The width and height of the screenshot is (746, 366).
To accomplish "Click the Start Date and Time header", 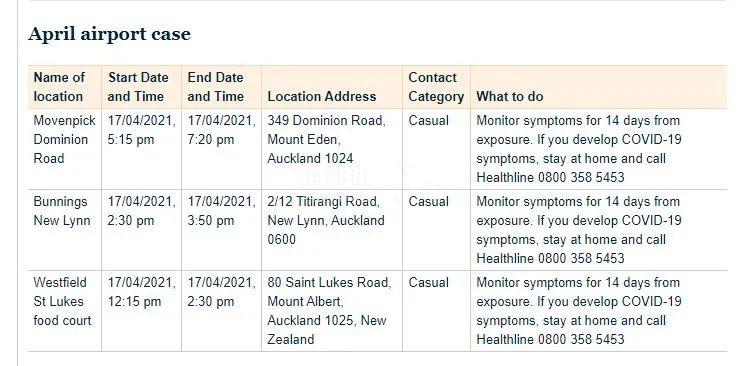I will pos(138,87).
